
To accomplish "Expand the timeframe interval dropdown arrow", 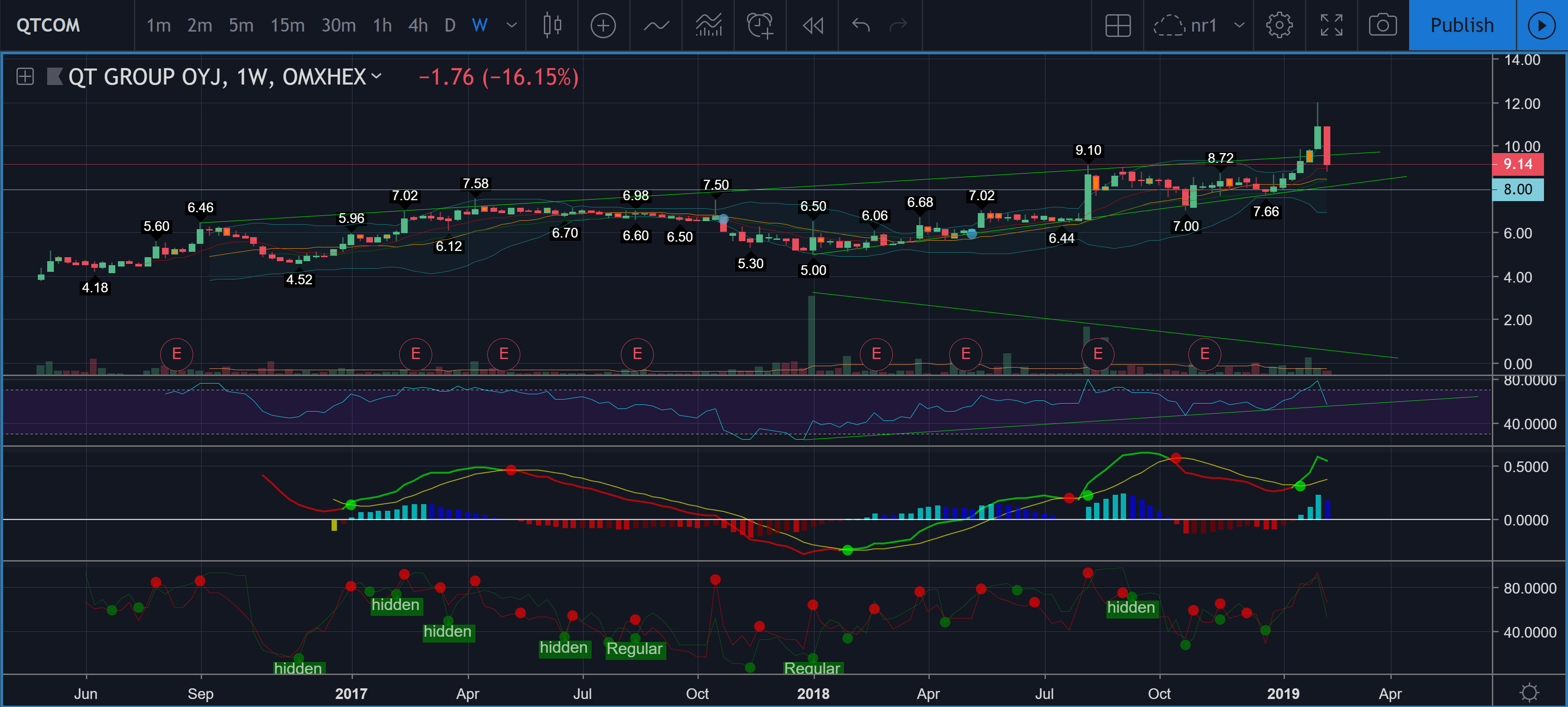I will 512,25.
